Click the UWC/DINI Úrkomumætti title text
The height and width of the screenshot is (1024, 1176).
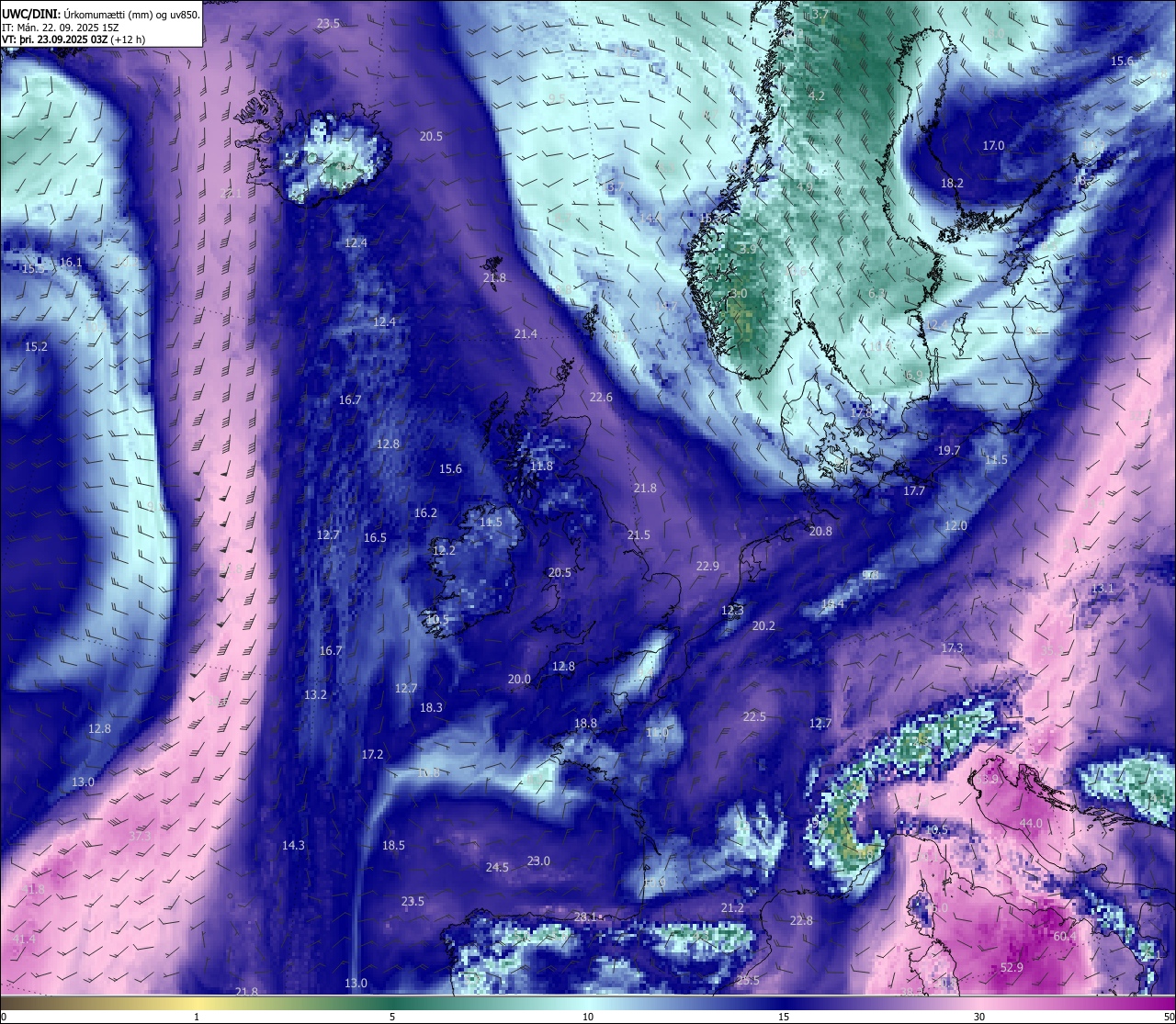click(100, 14)
